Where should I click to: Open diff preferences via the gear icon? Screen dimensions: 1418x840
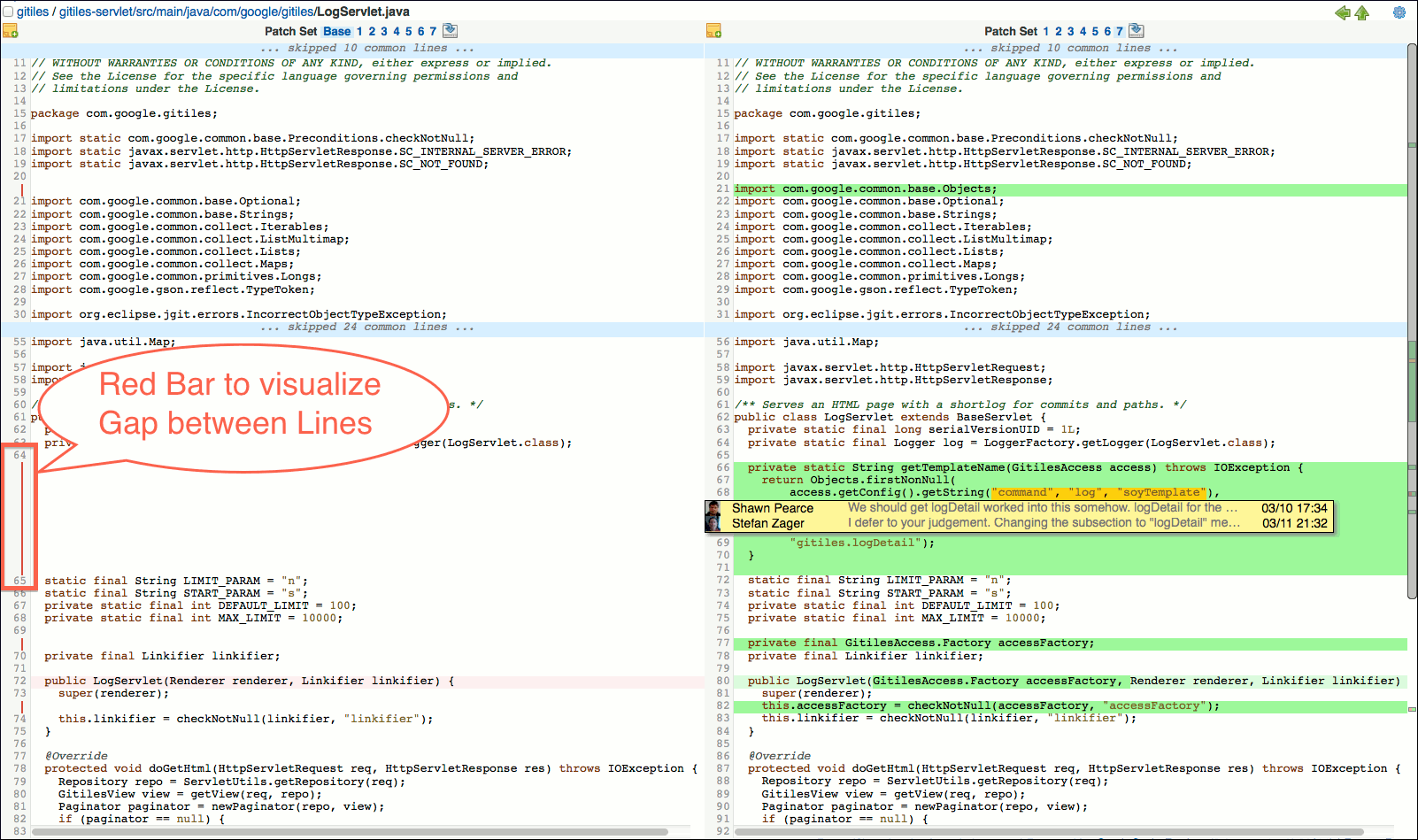(1399, 12)
